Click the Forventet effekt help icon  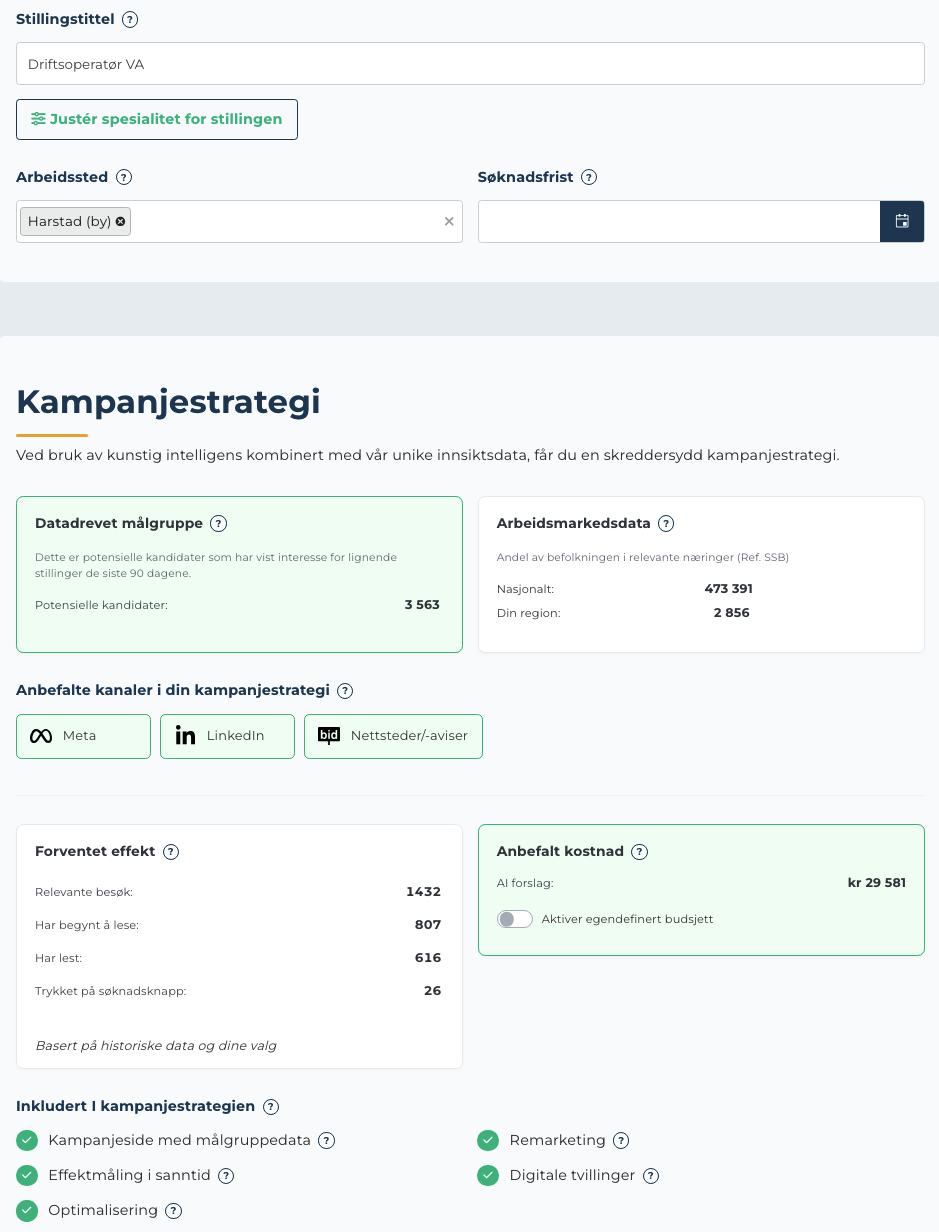(x=170, y=851)
